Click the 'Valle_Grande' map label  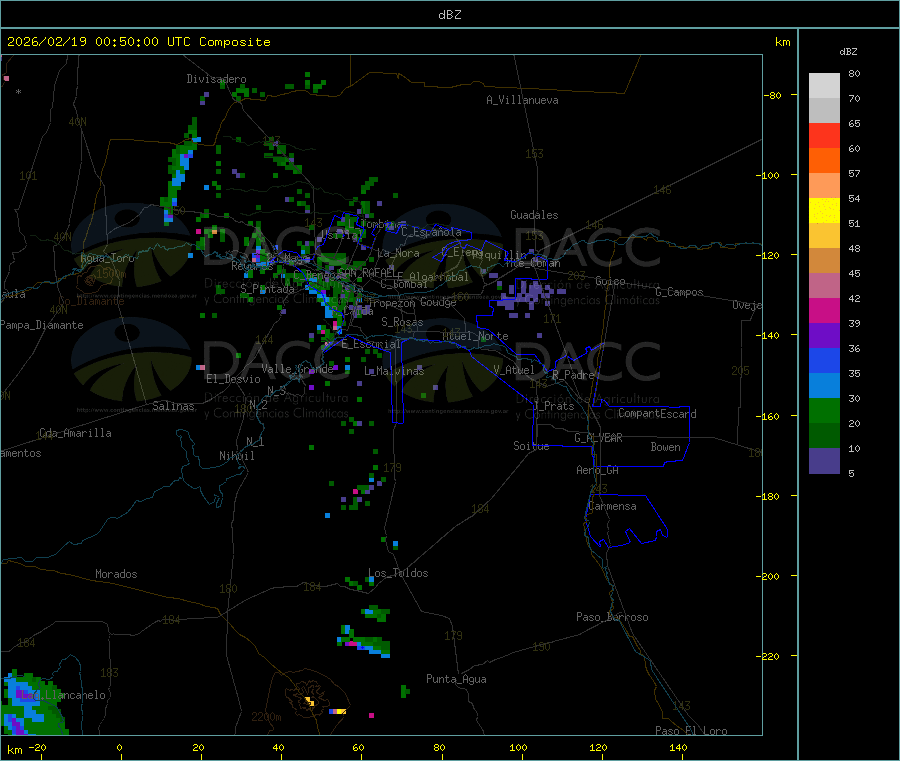pos(298,368)
